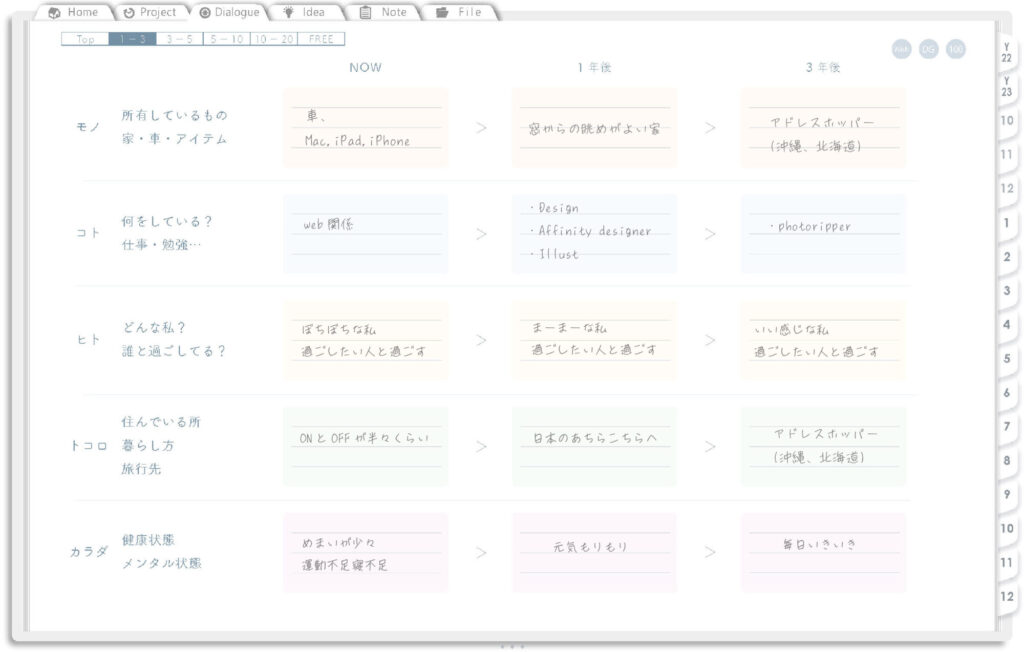Click the 'カラダ' row label
The height and width of the screenshot is (652, 1024).
tap(89, 552)
